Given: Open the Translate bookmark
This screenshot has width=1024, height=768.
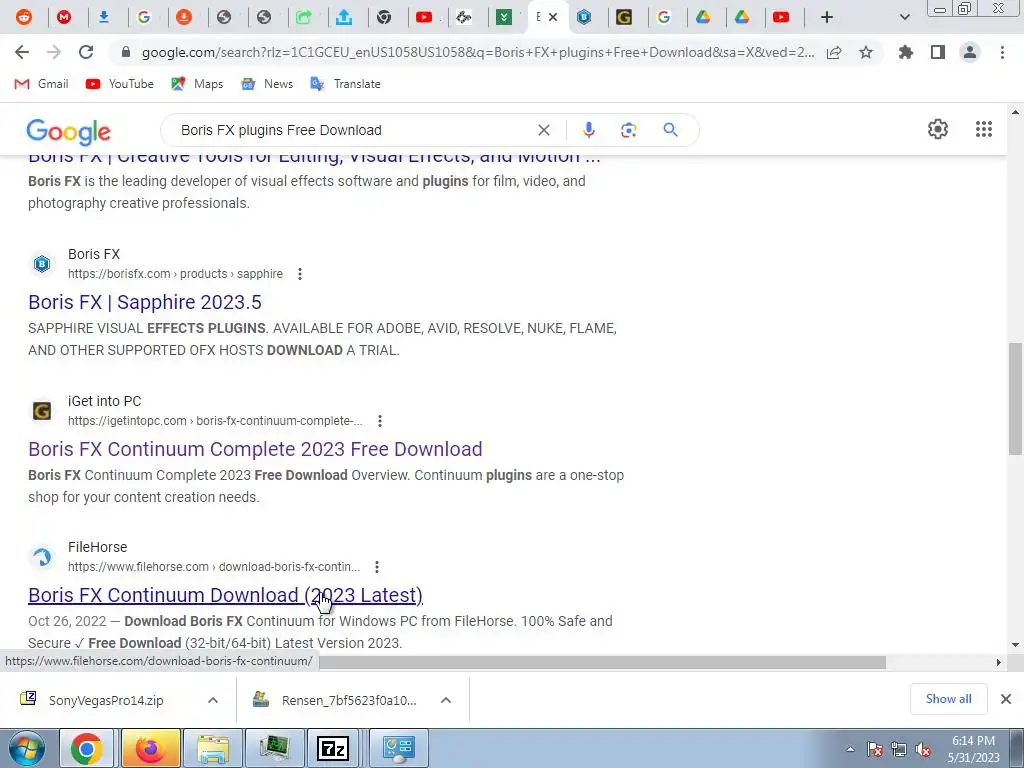Looking at the screenshot, I should [x=345, y=84].
